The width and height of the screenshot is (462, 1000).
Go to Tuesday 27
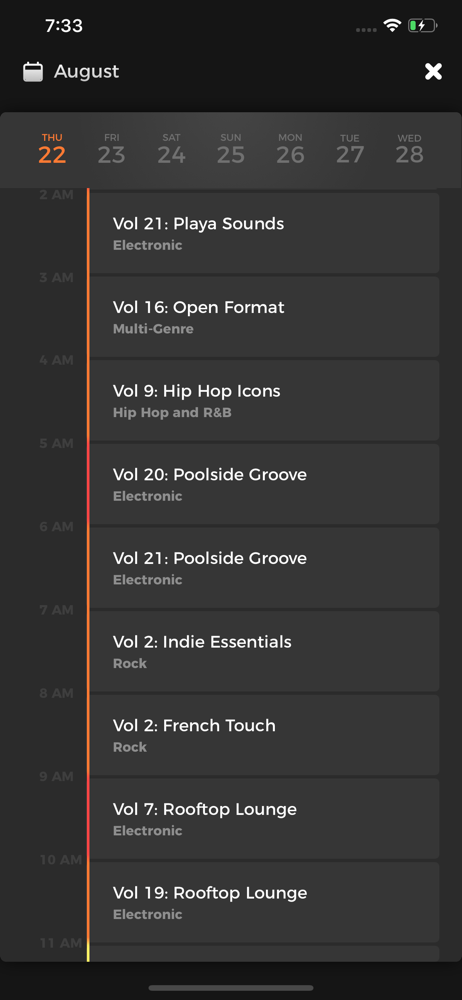click(350, 149)
